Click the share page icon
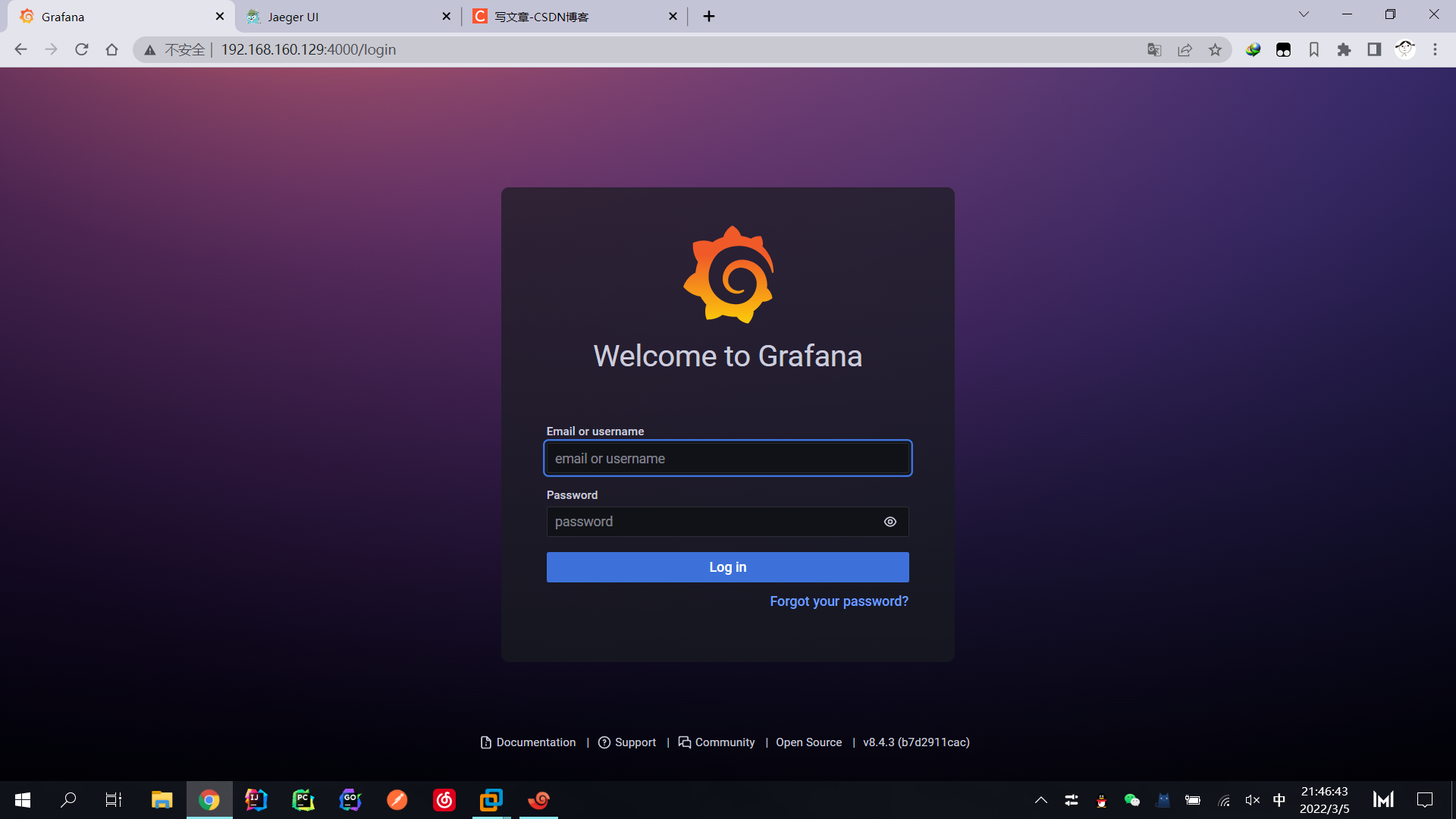Viewport: 1456px width, 819px height. (x=1185, y=50)
